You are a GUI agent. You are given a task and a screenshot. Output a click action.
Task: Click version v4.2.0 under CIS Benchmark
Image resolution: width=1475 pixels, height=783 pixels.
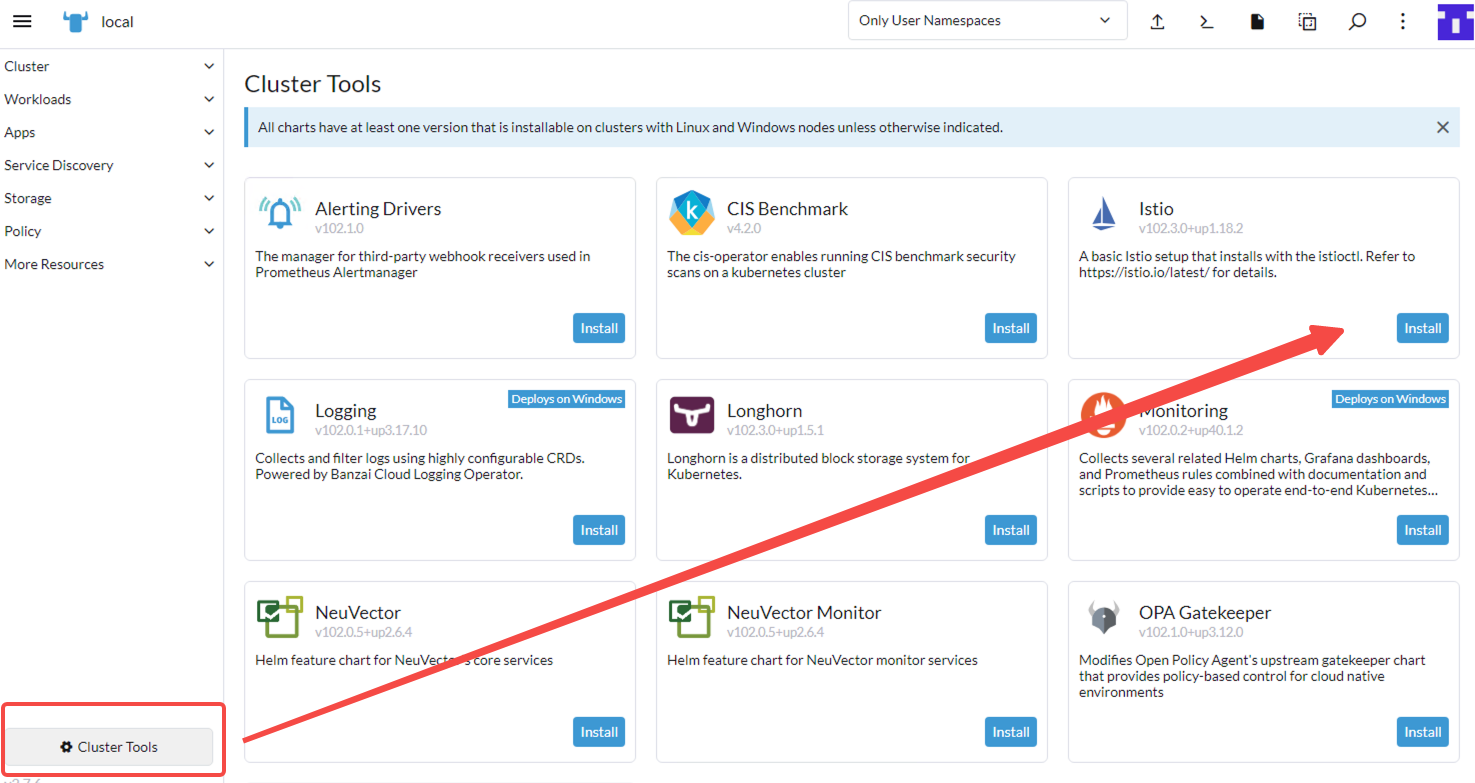pos(744,228)
